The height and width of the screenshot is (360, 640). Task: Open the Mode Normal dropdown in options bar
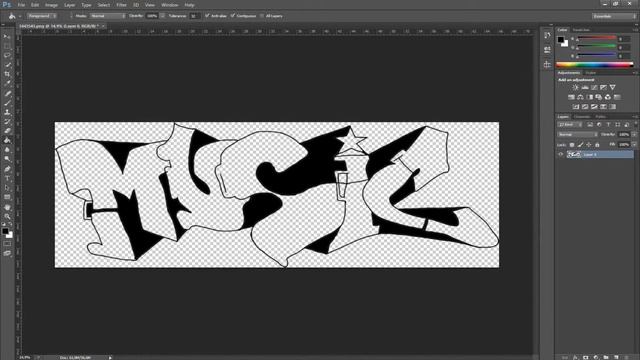107,16
